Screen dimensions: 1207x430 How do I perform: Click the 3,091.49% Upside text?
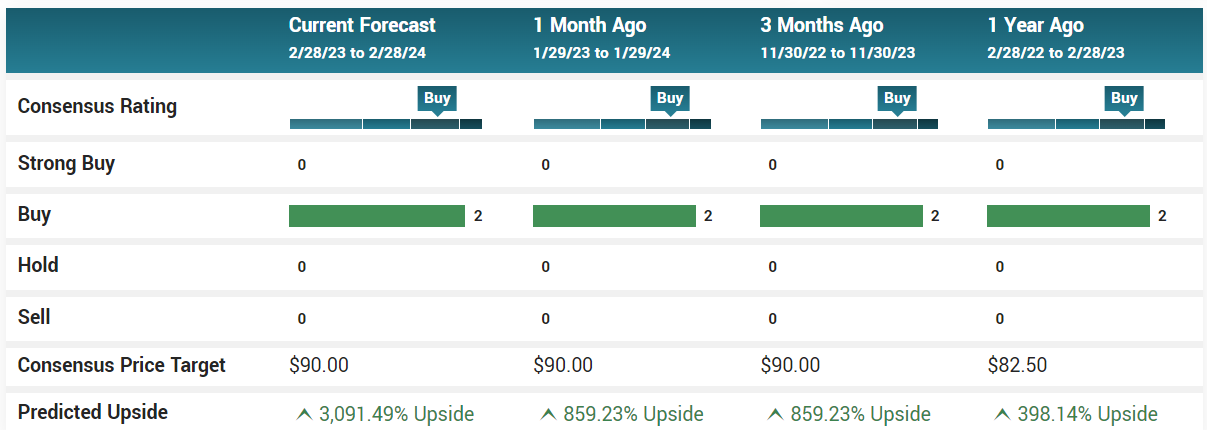coord(396,414)
